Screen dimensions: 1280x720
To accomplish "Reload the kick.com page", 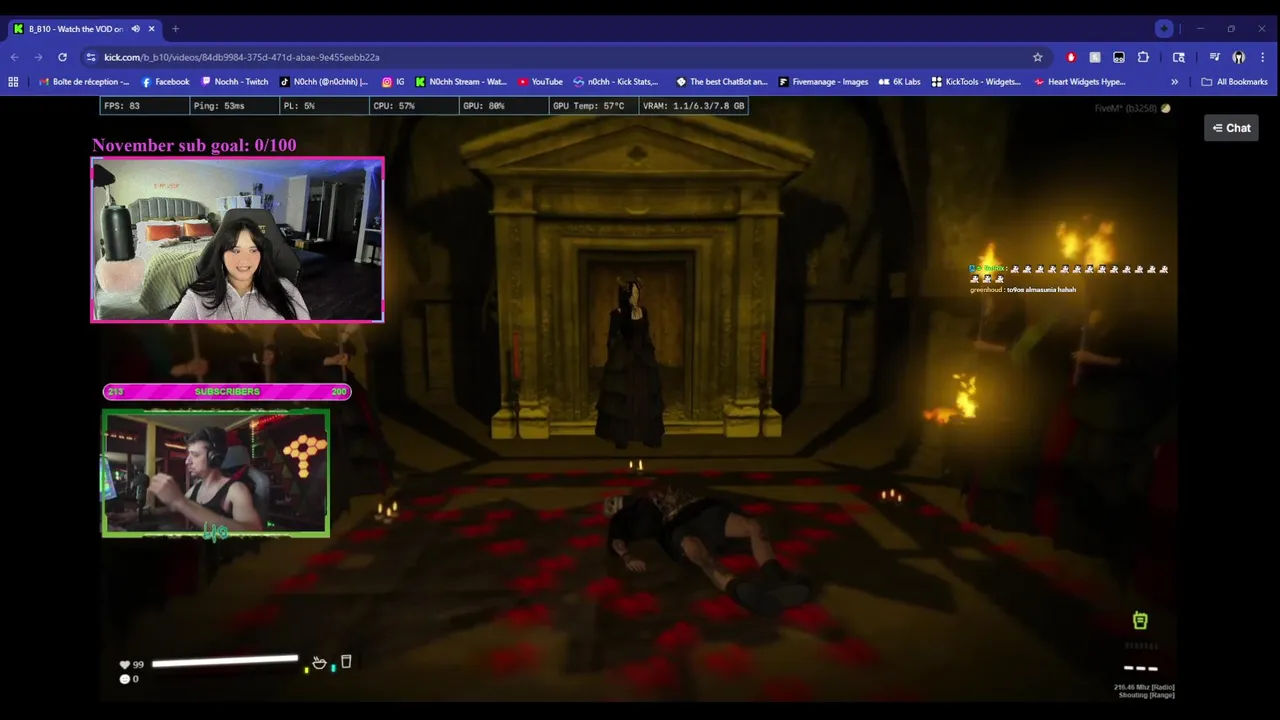I will (62, 57).
